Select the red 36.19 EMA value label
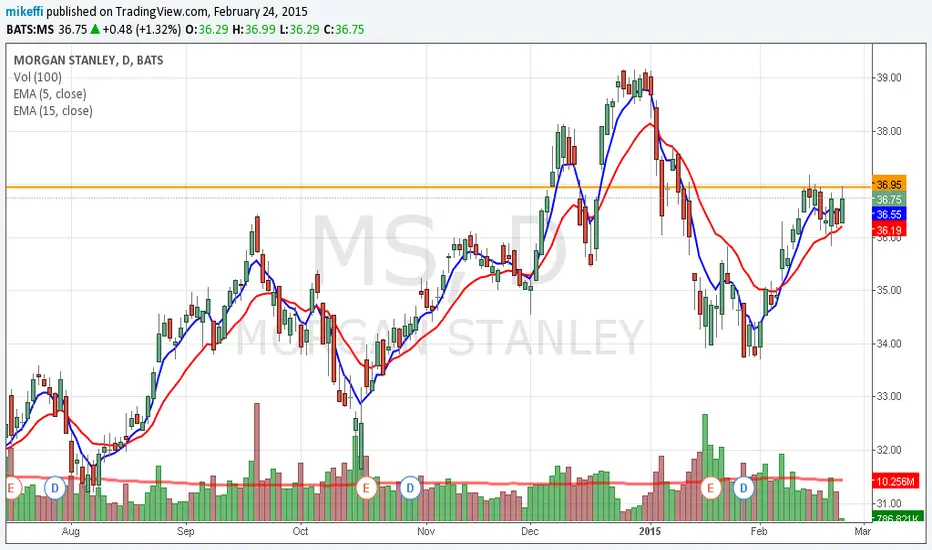 point(889,230)
